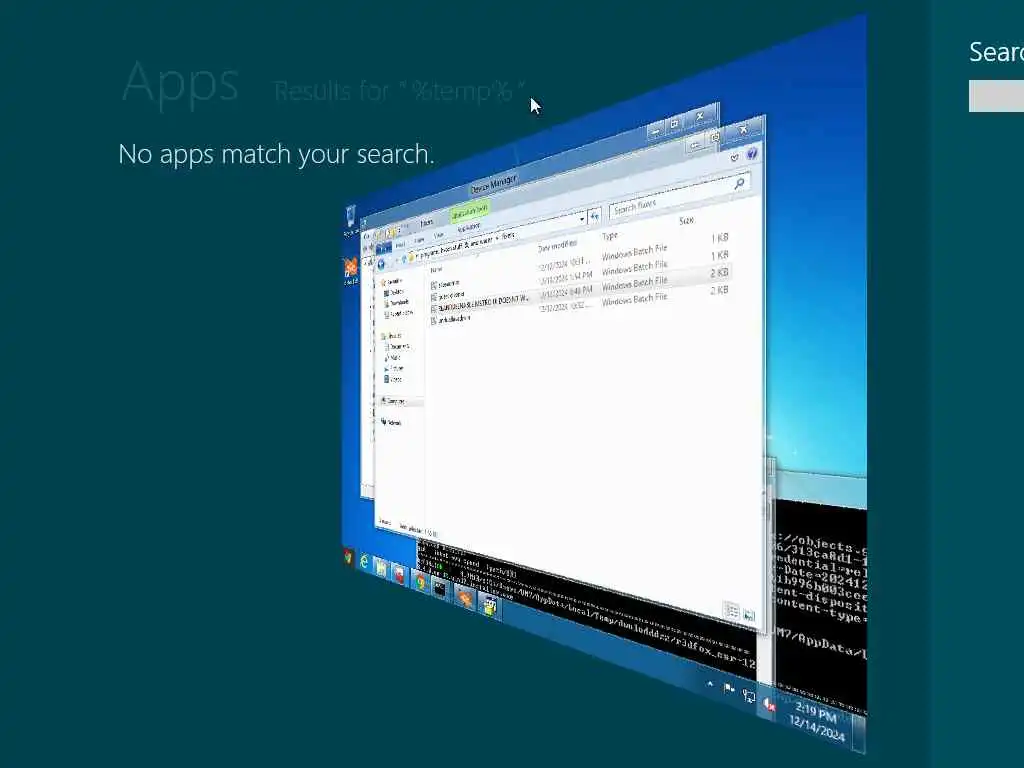
Task: Open the 2:19 PM clock in the tray
Action: tap(816, 722)
